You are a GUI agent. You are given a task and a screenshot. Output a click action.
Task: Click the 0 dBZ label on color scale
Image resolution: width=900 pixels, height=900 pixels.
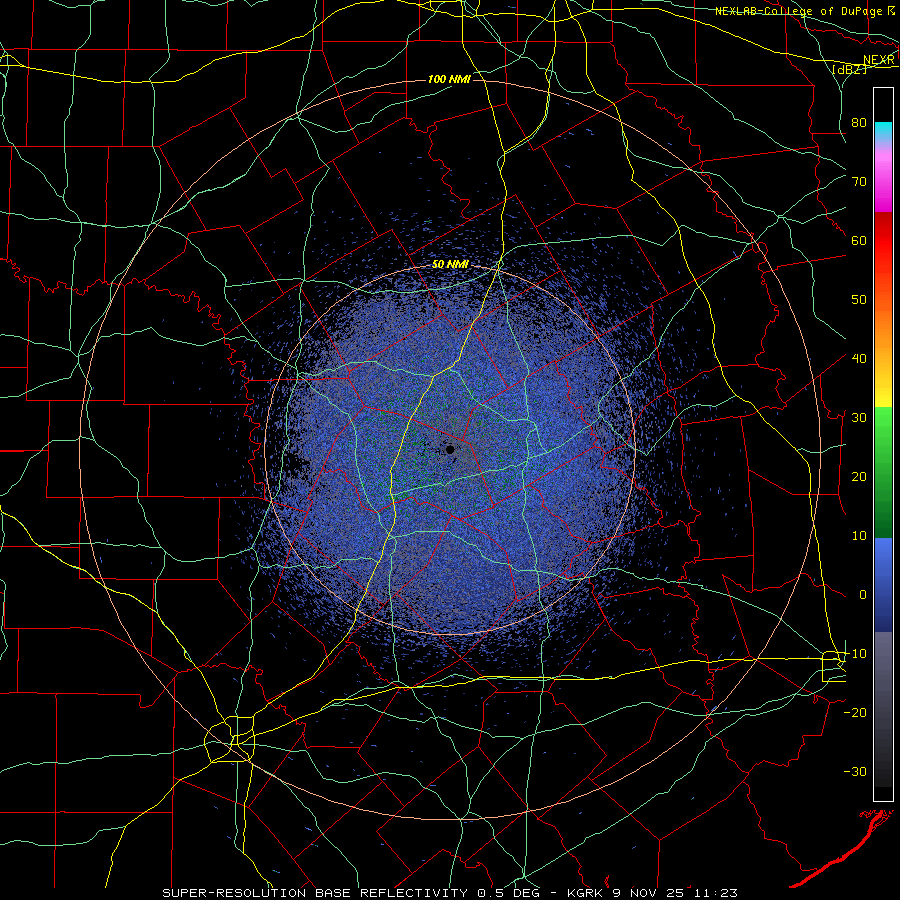(x=863, y=595)
